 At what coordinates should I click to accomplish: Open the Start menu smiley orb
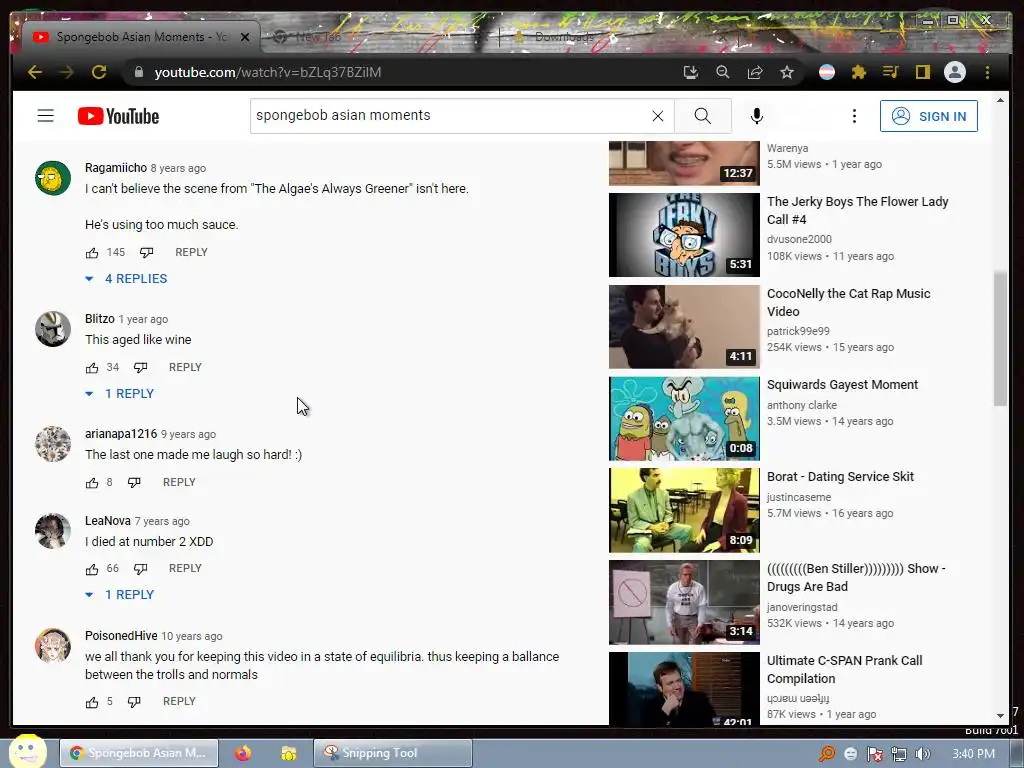pos(27,751)
